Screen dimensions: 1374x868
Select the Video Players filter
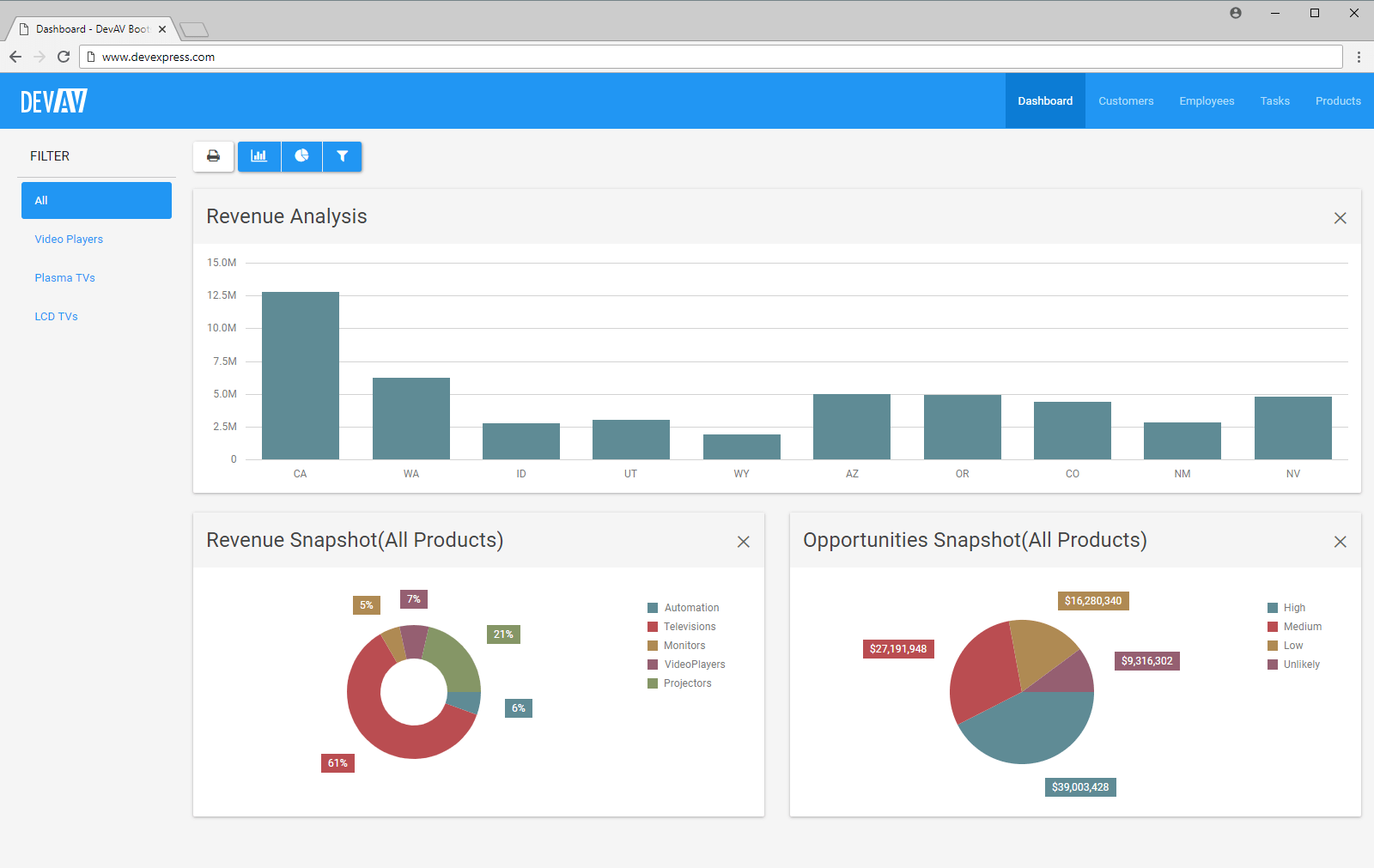(69, 239)
